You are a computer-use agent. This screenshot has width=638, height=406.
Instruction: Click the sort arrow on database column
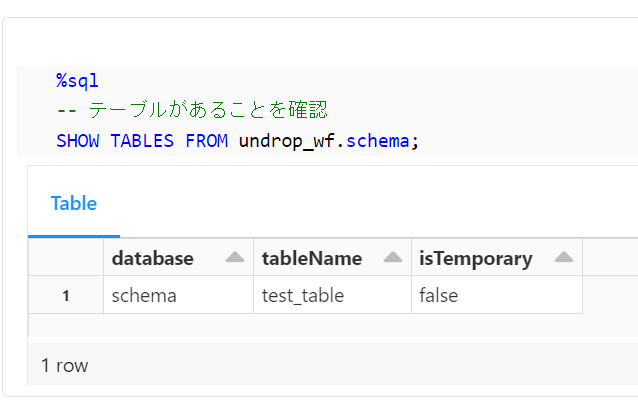click(235, 258)
